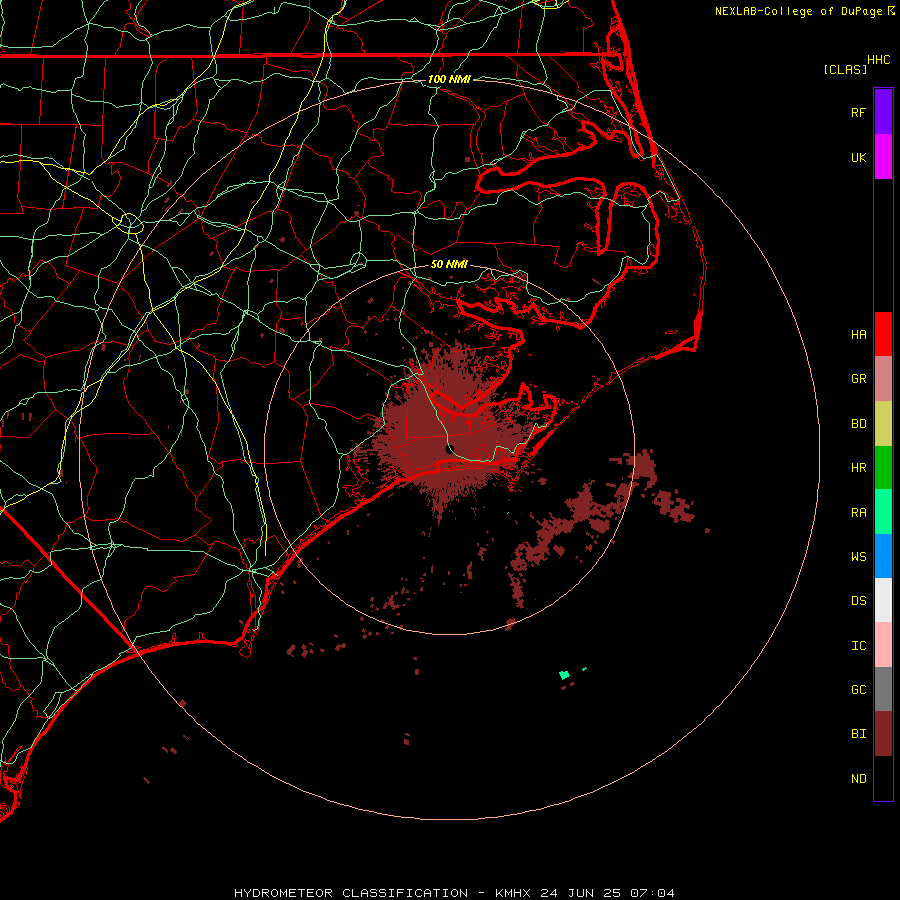Click the black radar site dot
This screenshot has height=900, width=900.
(x=451, y=448)
